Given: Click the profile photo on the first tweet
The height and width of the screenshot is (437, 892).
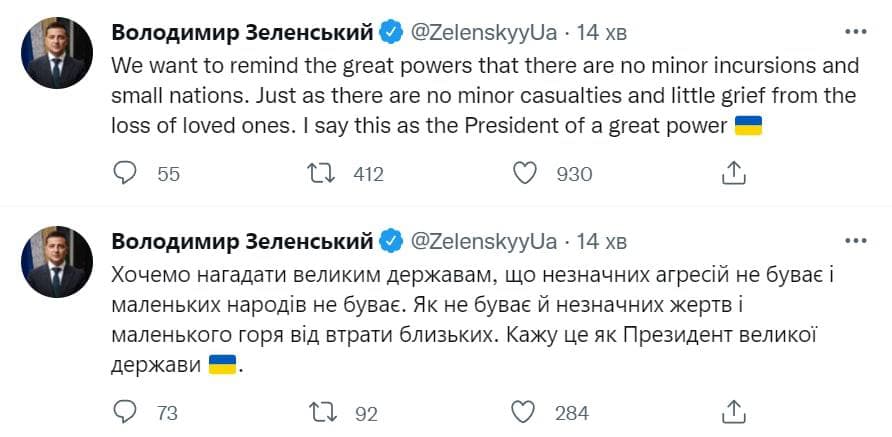Looking at the screenshot, I should click(x=56, y=52).
